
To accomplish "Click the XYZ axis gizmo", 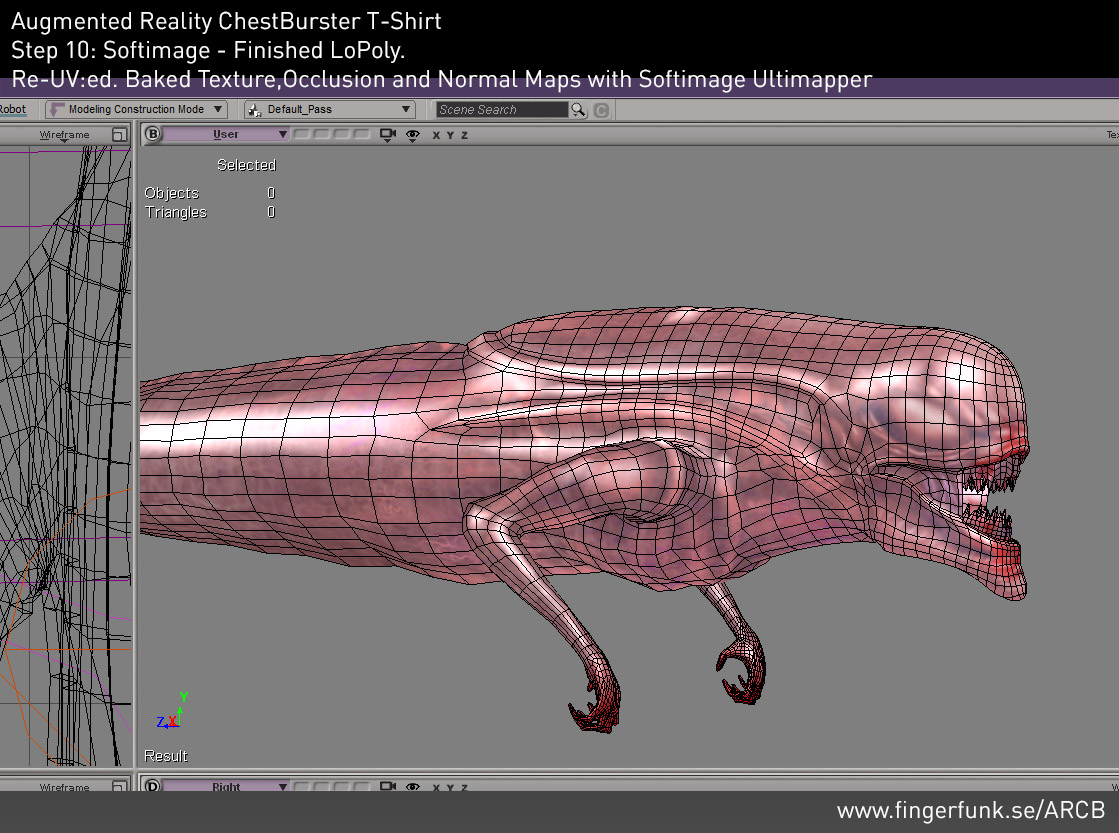I will click(172, 712).
